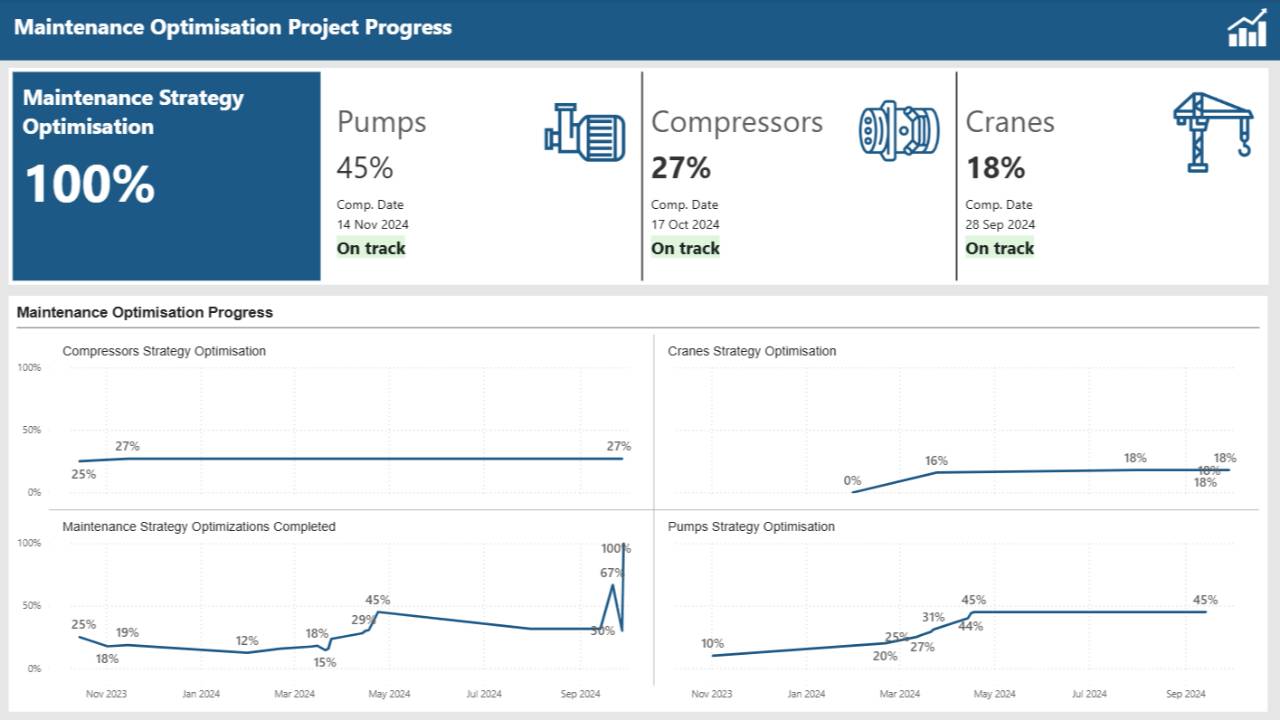Click the 0% starting label in Cranes chart
This screenshot has height=720, width=1280.
[x=852, y=481]
